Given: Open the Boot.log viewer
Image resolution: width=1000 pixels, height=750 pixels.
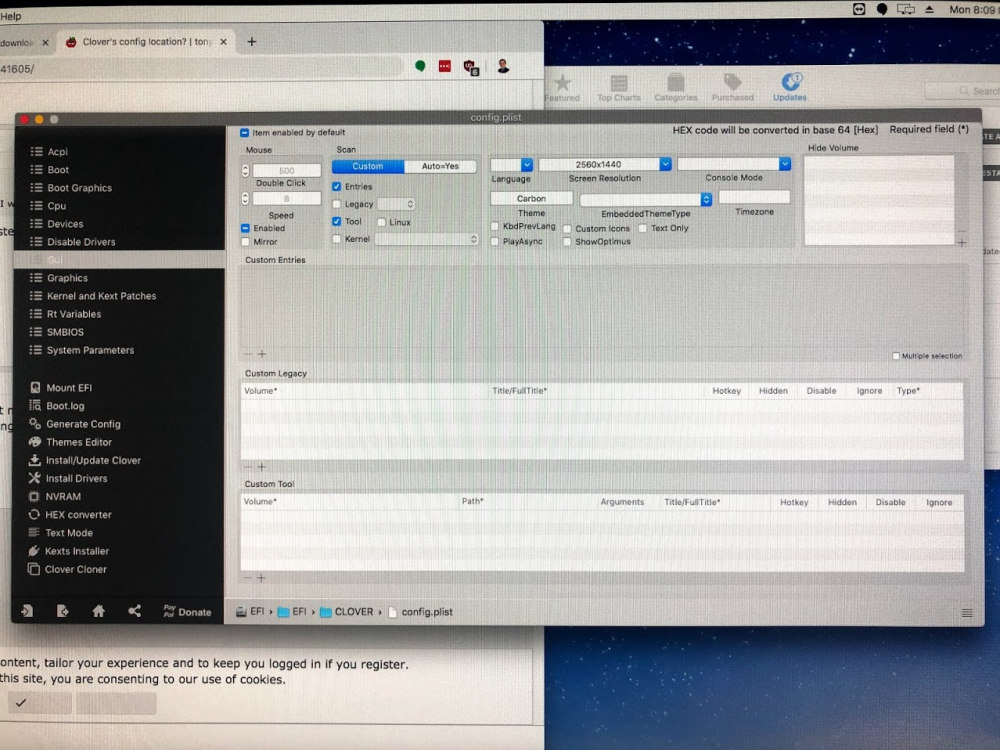Looking at the screenshot, I should pyautogui.click(x=57, y=406).
